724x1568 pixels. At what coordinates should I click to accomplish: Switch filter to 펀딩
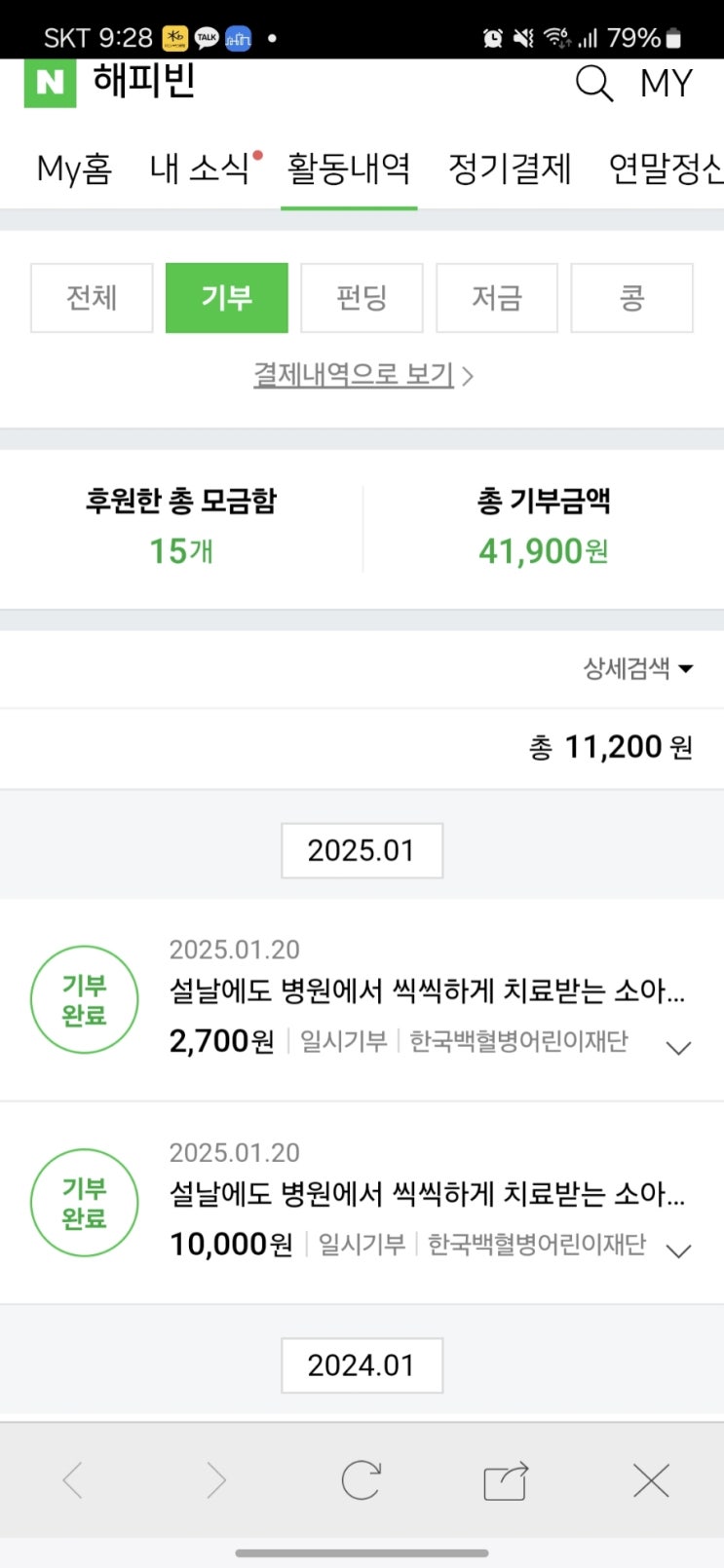point(362,298)
